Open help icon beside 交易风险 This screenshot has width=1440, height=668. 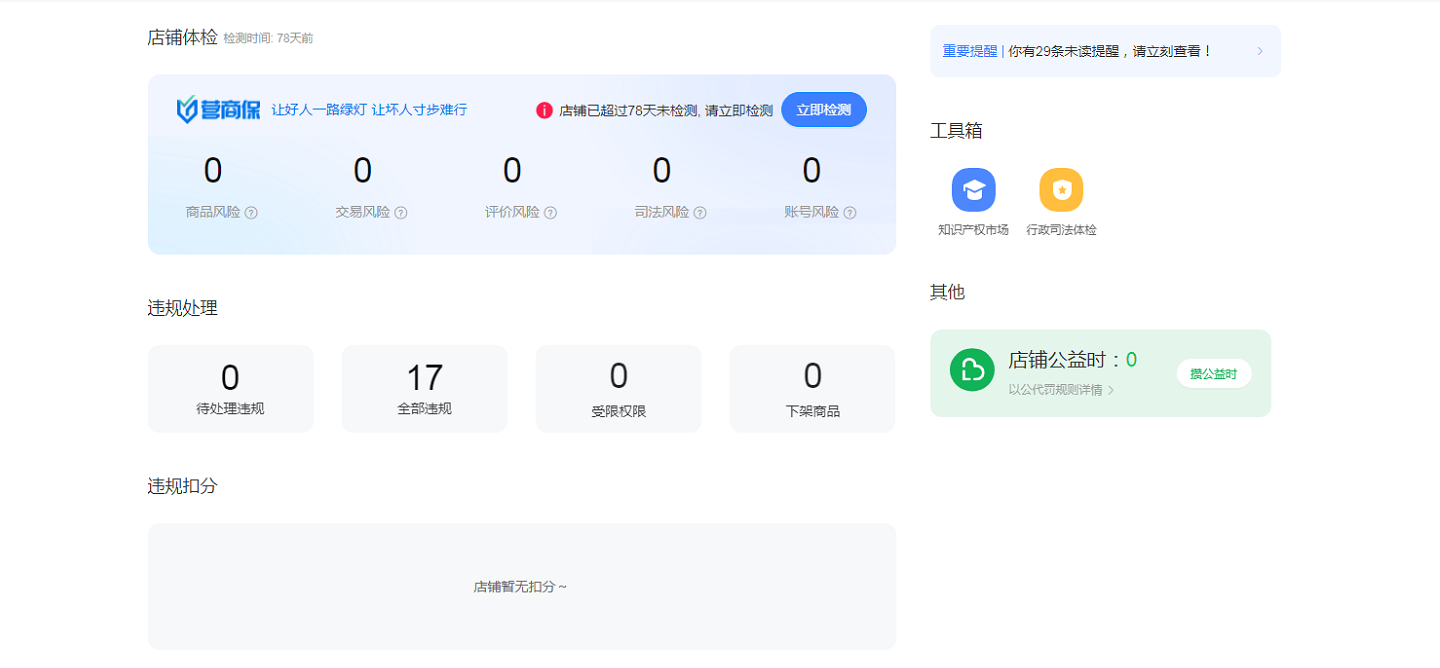[x=401, y=213]
